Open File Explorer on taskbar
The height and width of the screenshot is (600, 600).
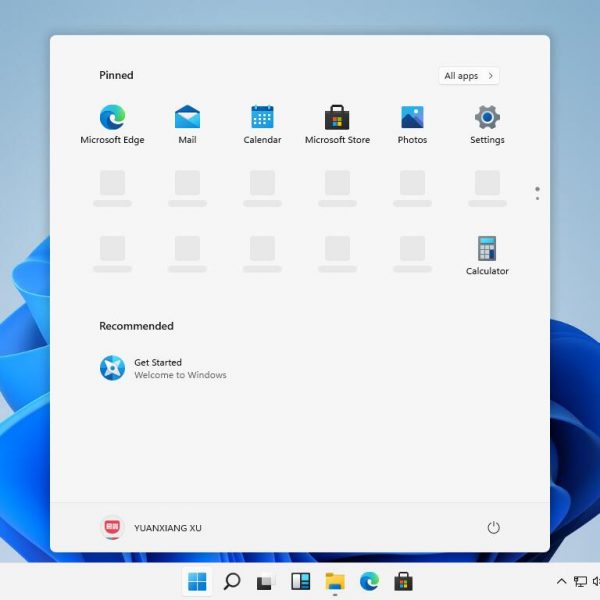click(335, 582)
